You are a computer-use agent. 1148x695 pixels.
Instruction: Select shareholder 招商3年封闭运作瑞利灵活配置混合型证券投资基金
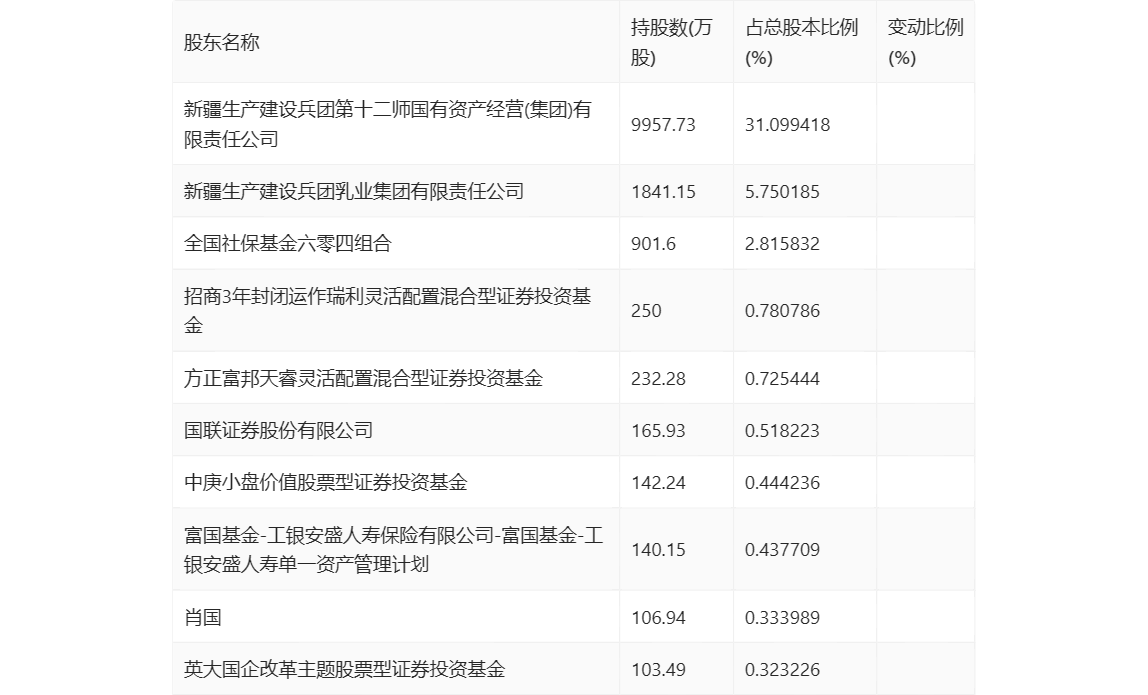click(x=387, y=311)
